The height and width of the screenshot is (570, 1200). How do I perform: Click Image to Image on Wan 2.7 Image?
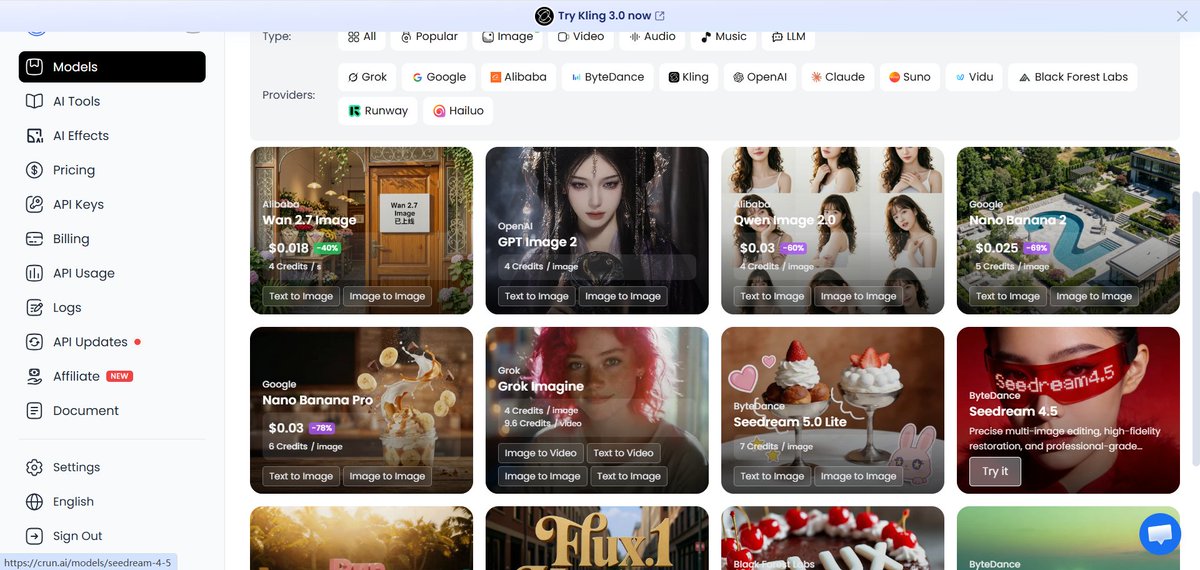pos(387,296)
